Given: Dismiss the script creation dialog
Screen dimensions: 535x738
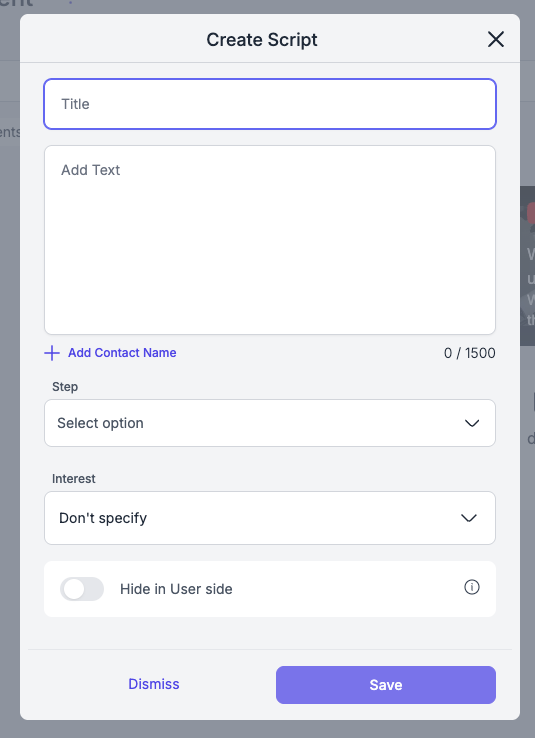Looking at the screenshot, I should pos(153,684).
